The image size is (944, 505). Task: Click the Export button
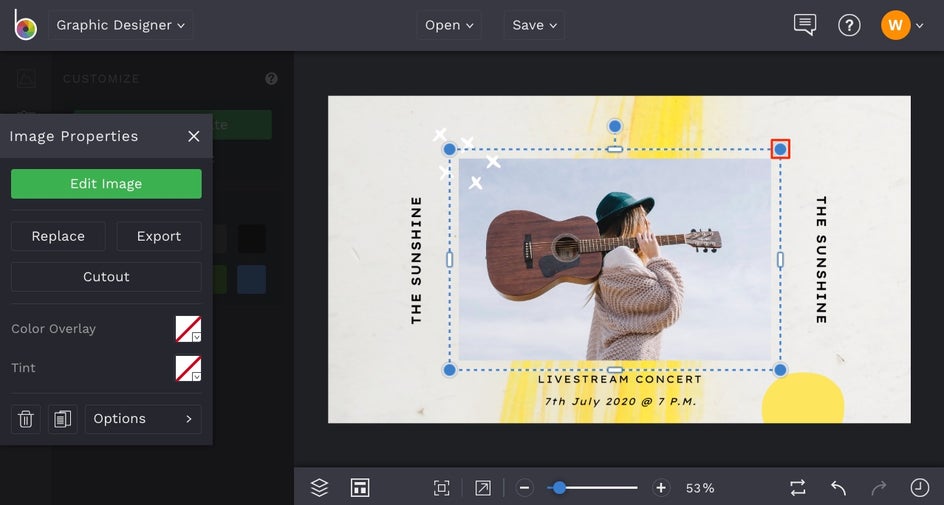pos(159,236)
